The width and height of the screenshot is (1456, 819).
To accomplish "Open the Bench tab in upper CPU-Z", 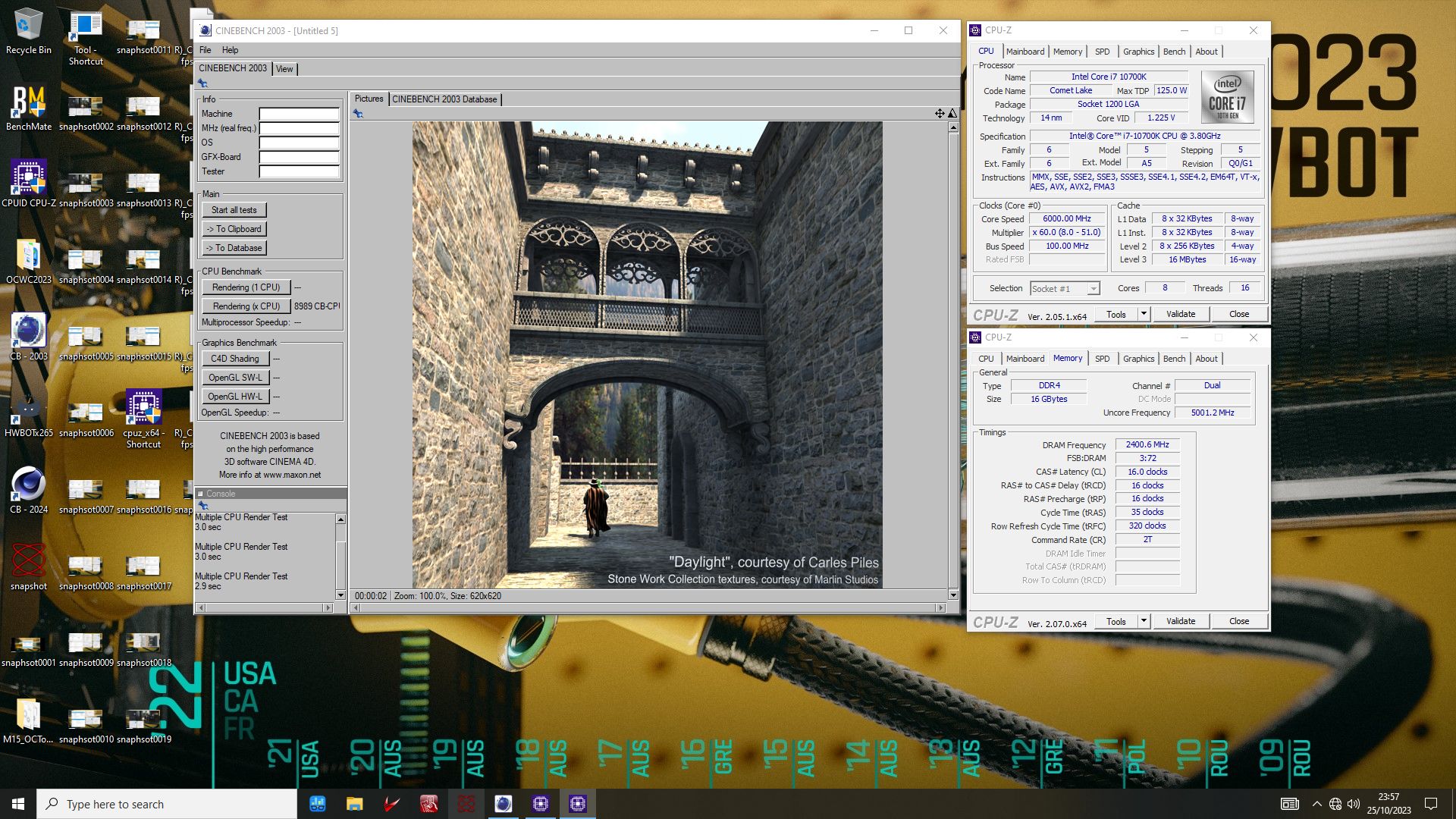I will (x=1174, y=52).
